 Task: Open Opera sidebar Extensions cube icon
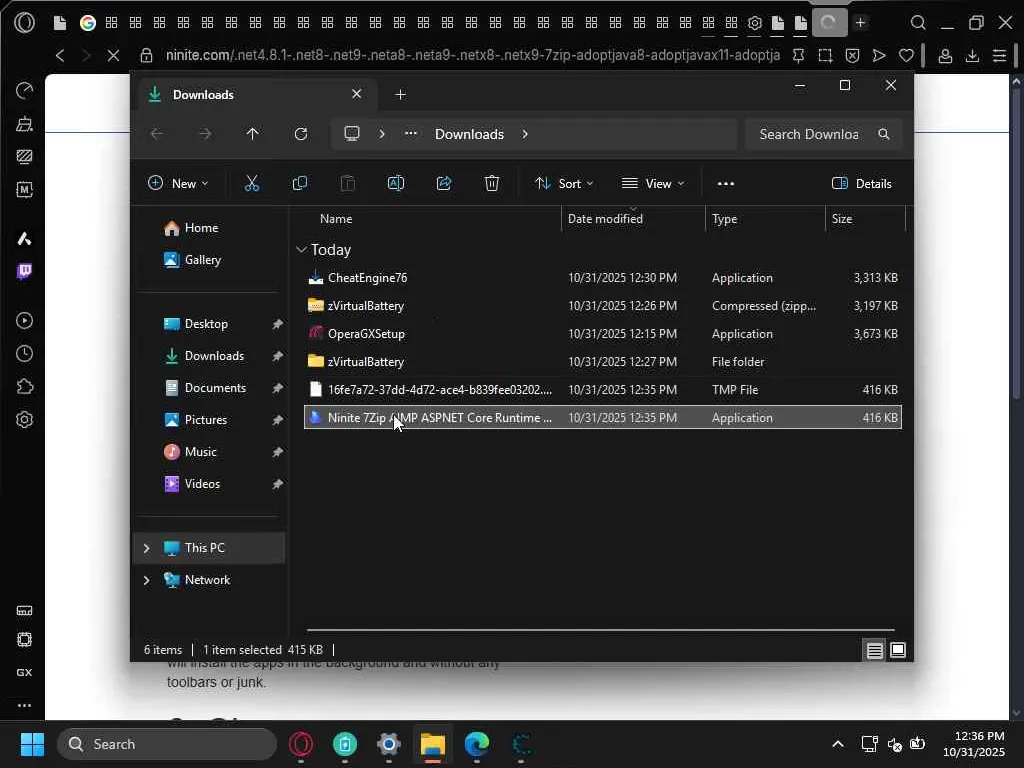click(x=24, y=387)
